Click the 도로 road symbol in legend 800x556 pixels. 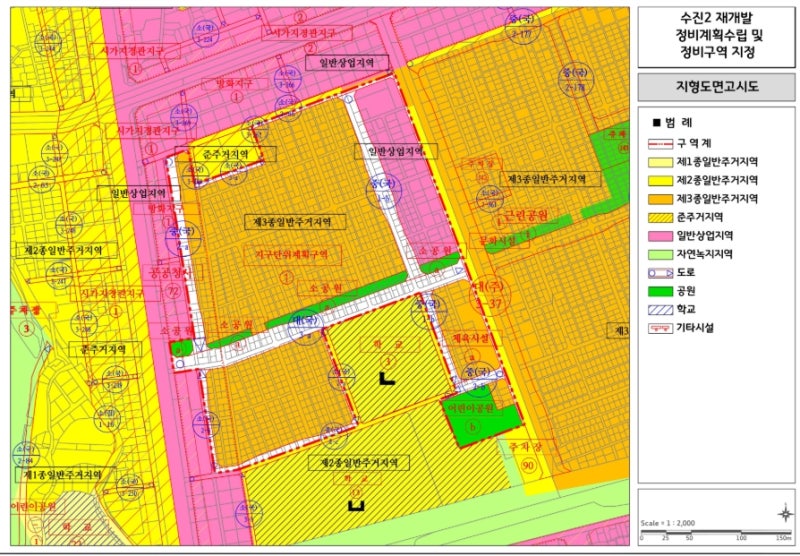tap(660, 273)
